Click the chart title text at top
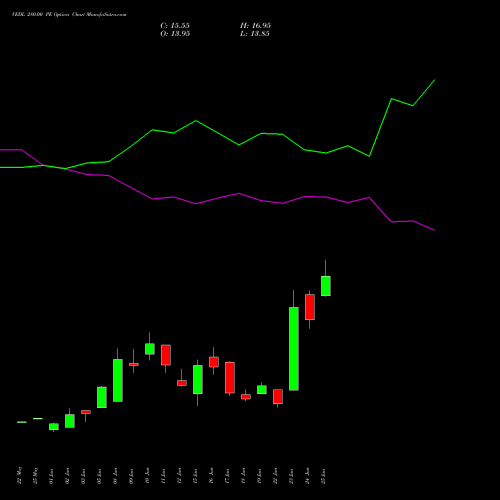The width and height of the screenshot is (500, 500). coord(69,15)
